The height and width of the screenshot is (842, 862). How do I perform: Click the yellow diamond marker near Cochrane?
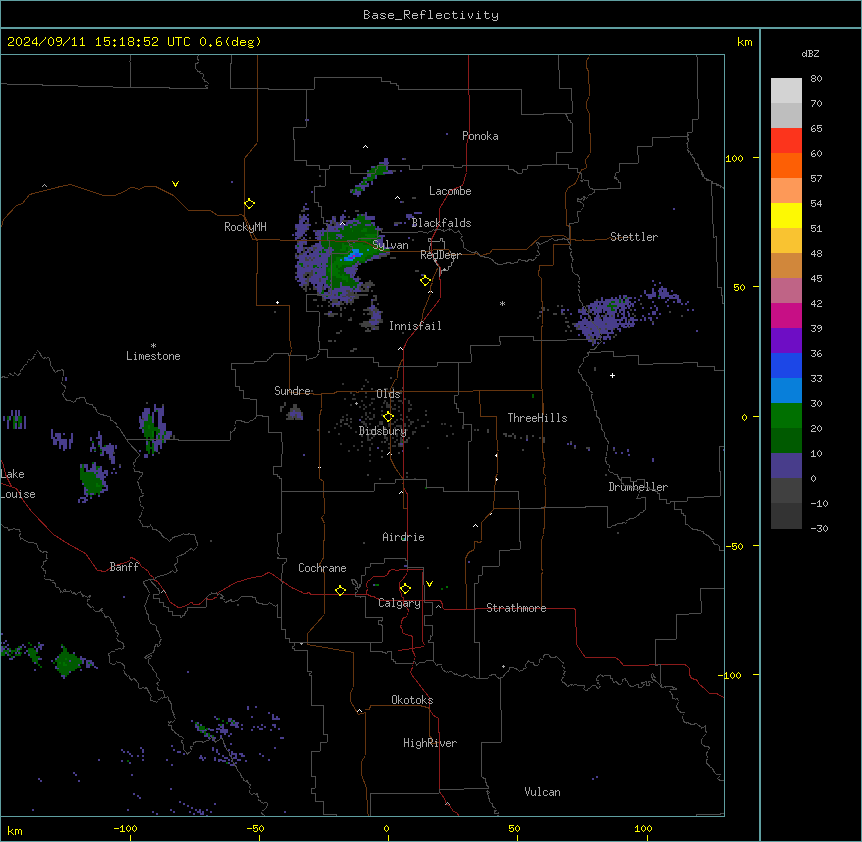pyautogui.click(x=341, y=590)
